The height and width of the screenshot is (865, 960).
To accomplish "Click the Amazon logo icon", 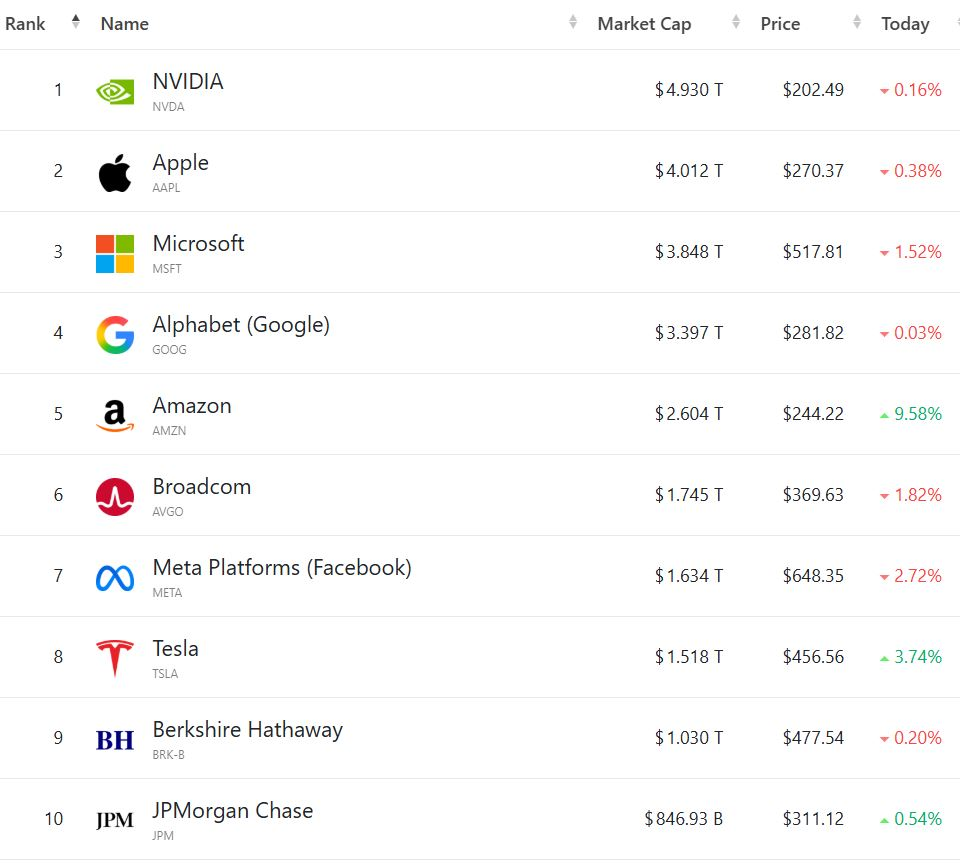I will 115,416.
